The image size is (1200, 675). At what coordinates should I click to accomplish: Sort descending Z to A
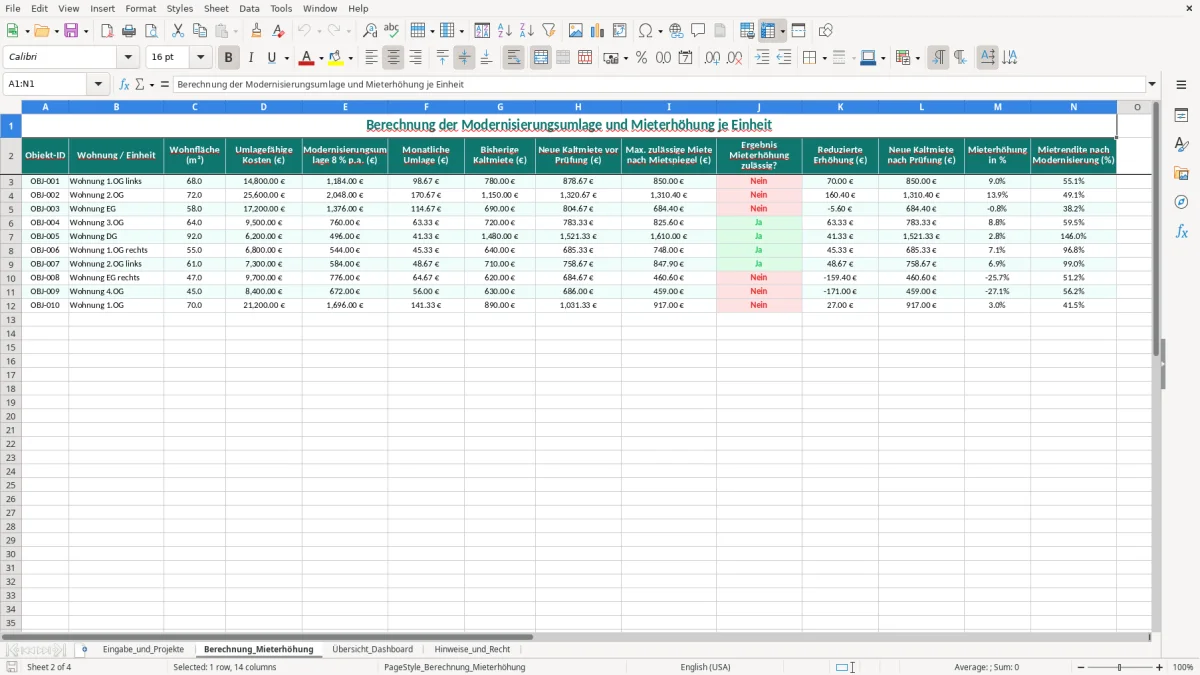click(x=527, y=31)
